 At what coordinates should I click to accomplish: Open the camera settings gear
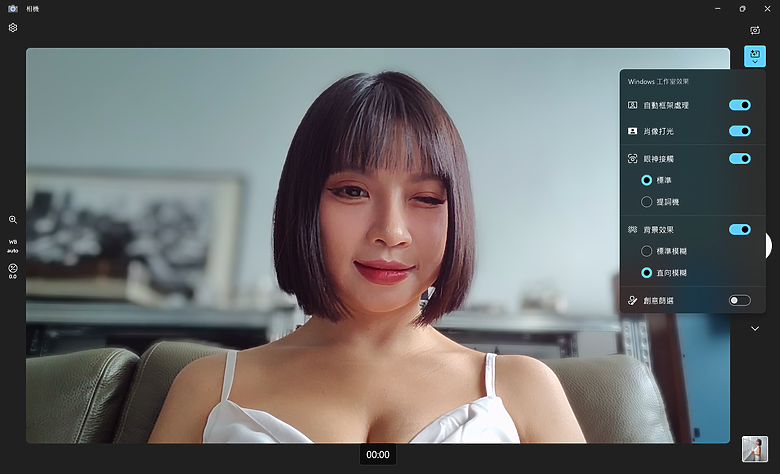13,28
